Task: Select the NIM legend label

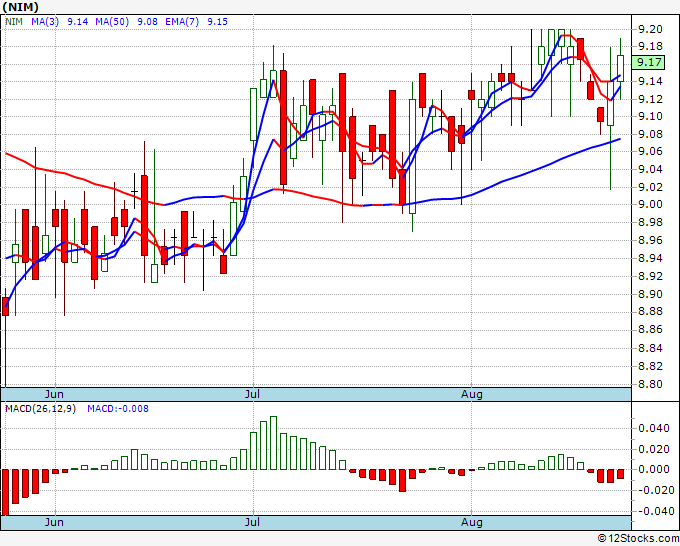Action: coord(13,22)
